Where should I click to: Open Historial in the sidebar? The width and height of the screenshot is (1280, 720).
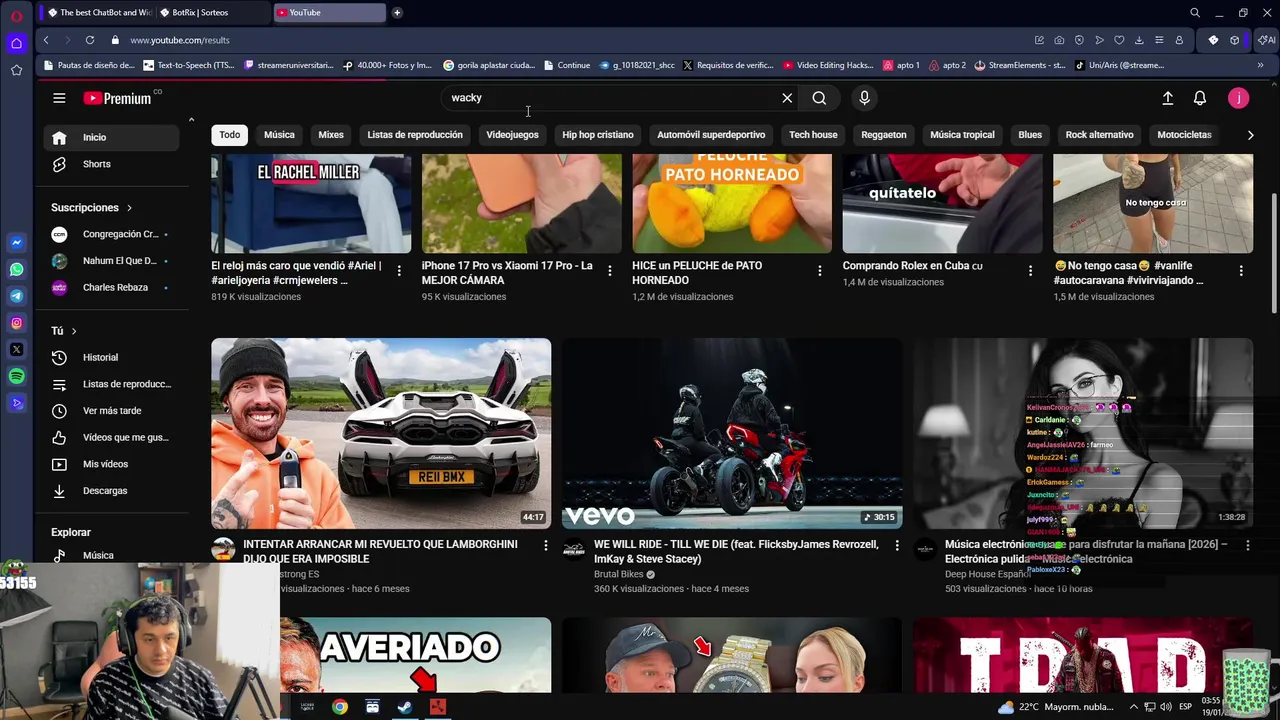[x=109, y=358]
